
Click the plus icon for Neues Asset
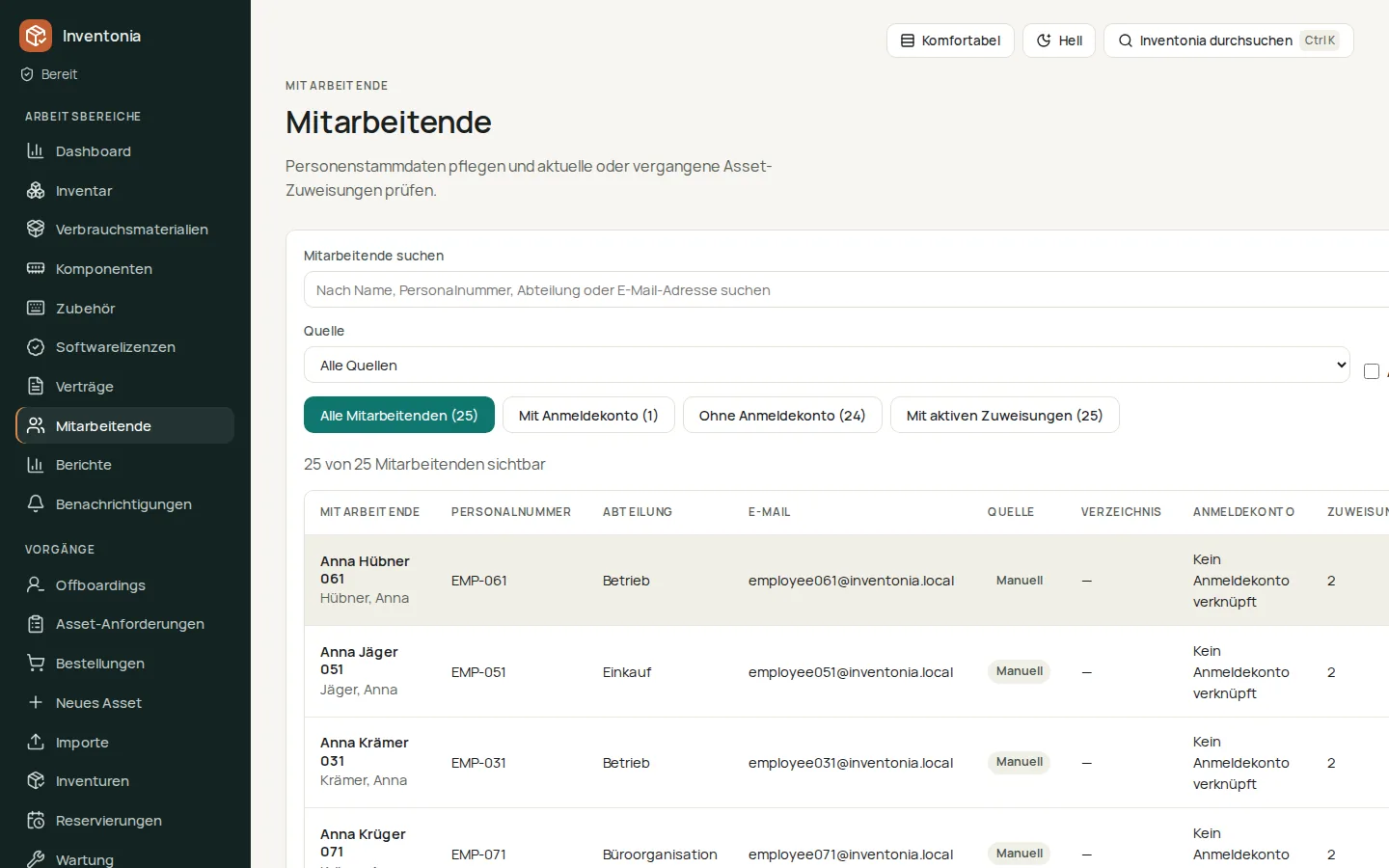[x=36, y=702]
